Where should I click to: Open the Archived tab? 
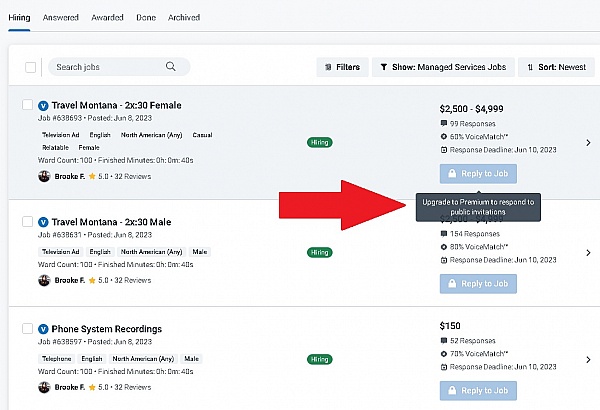point(183,18)
